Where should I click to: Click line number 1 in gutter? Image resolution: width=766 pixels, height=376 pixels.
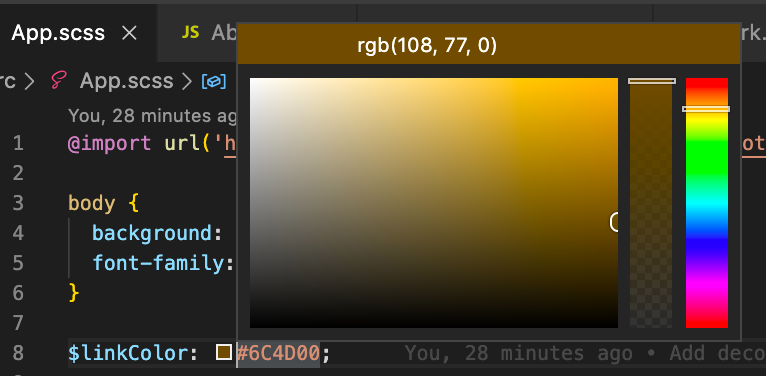[x=18, y=144]
